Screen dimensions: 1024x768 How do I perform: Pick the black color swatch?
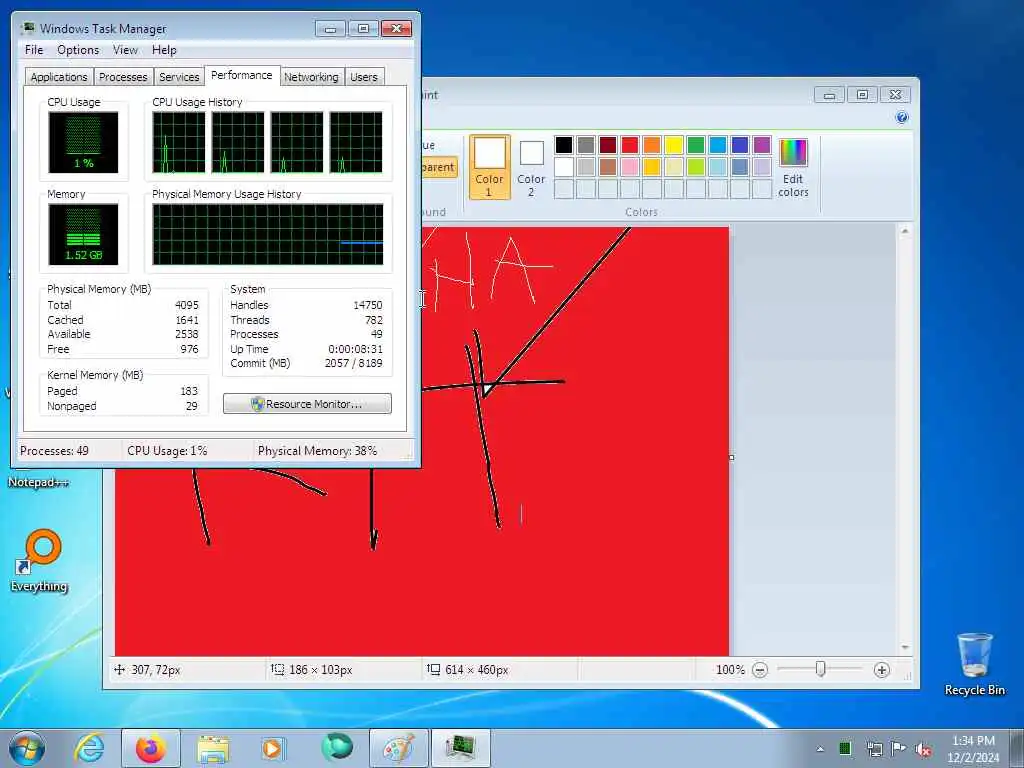pyautogui.click(x=564, y=144)
